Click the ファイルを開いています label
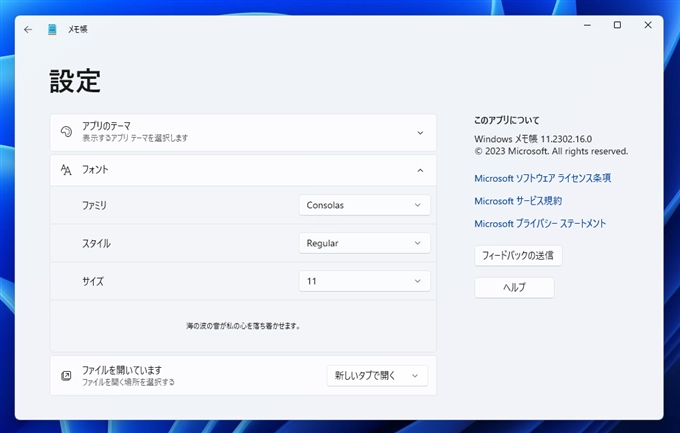Viewport: 680px width, 433px height. (122, 370)
